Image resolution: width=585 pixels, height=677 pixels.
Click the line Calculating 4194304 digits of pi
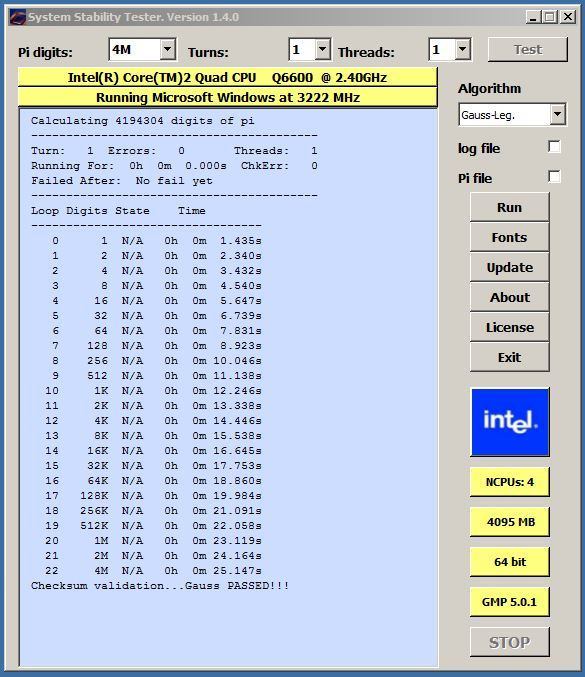(142, 121)
